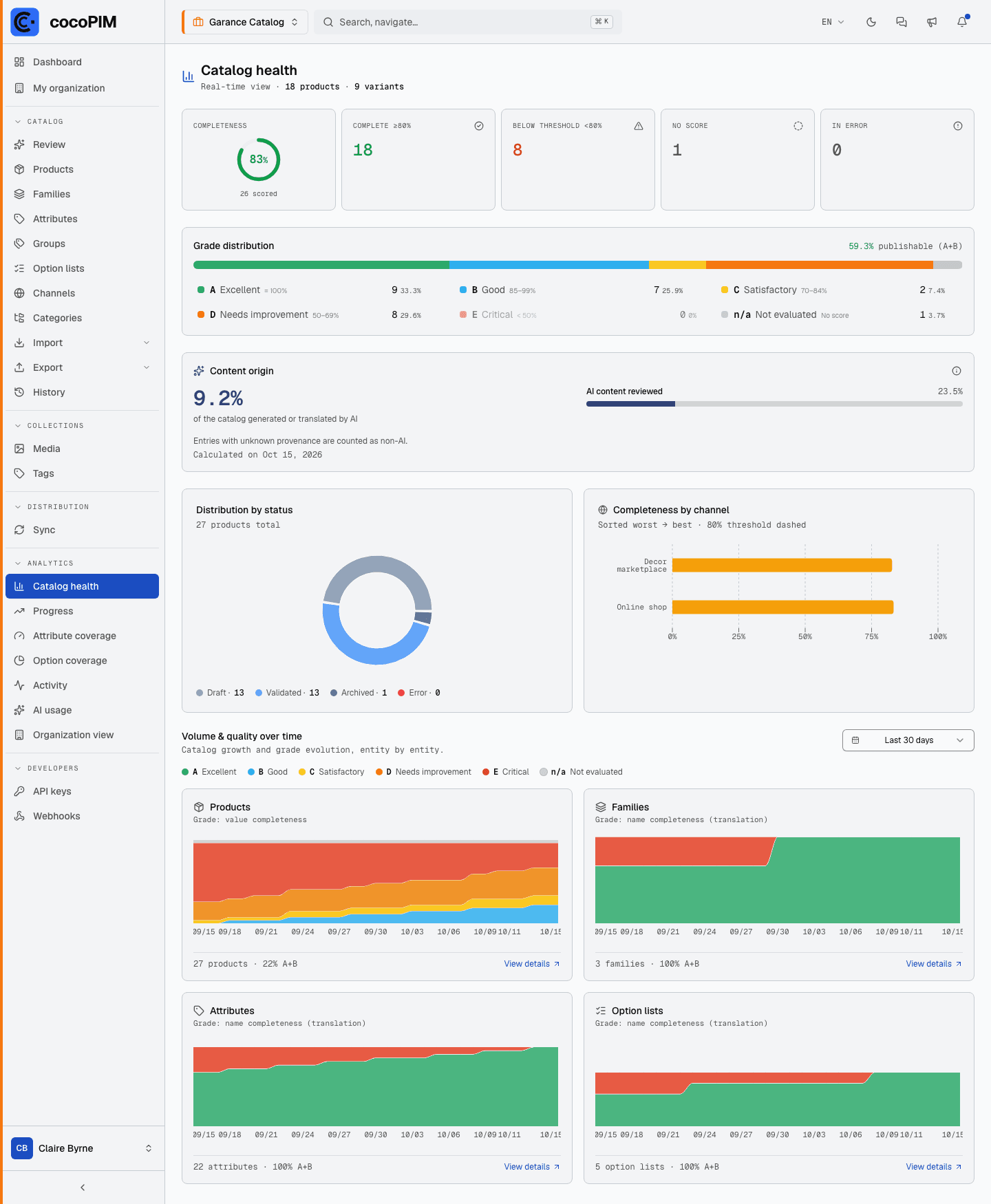The height and width of the screenshot is (1204, 991).
Task: Click the Below Threshold warning icon
Action: click(x=639, y=126)
